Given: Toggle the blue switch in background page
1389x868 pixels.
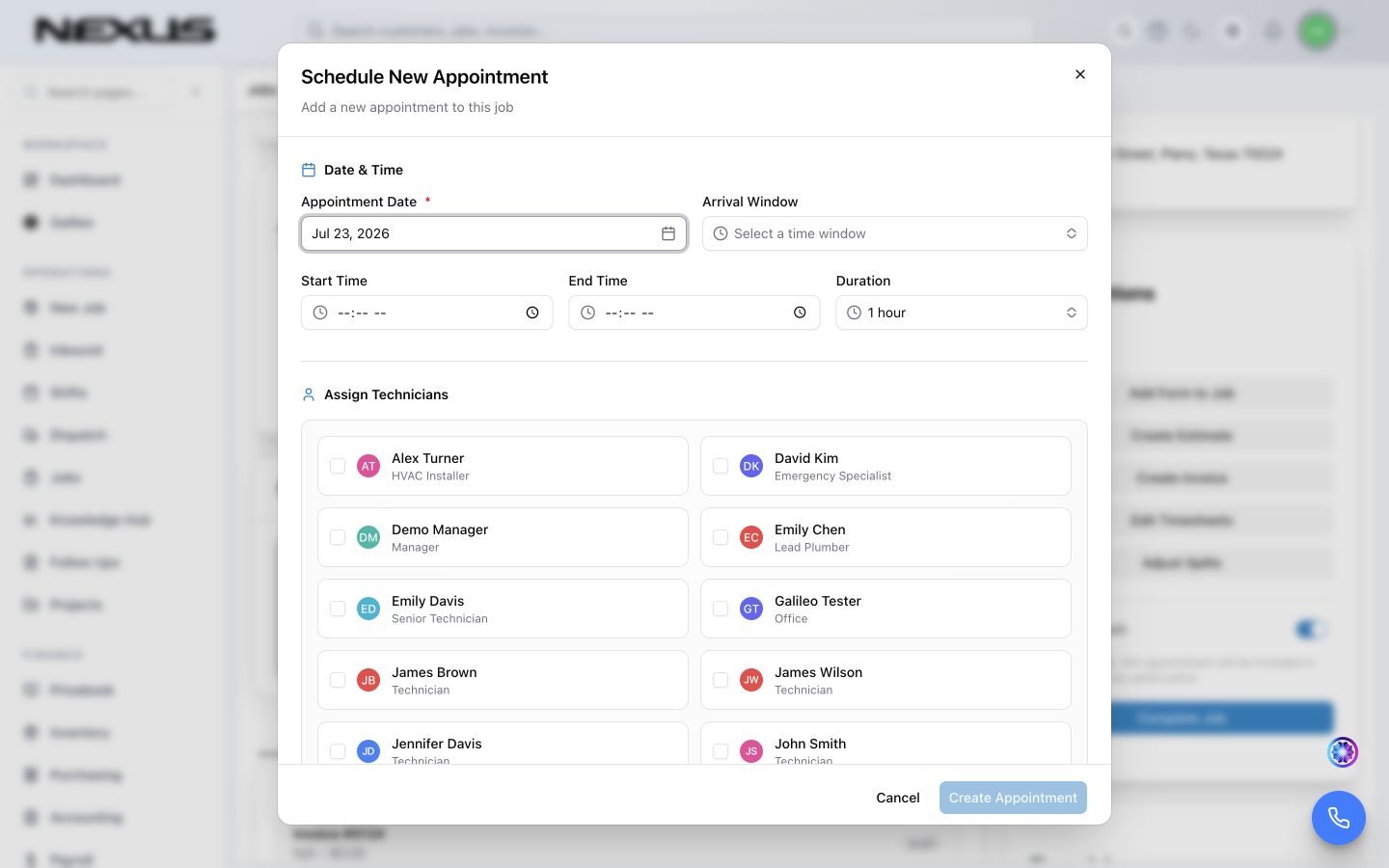Looking at the screenshot, I should pyautogui.click(x=1311, y=630).
